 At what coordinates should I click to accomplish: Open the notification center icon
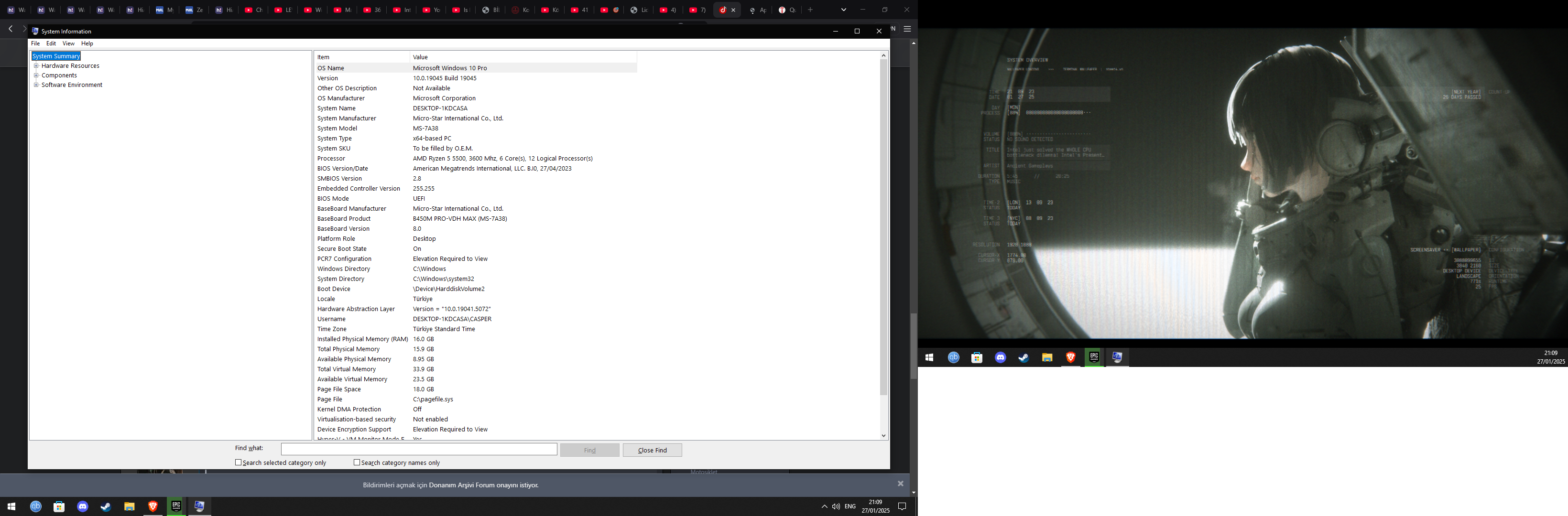902,506
